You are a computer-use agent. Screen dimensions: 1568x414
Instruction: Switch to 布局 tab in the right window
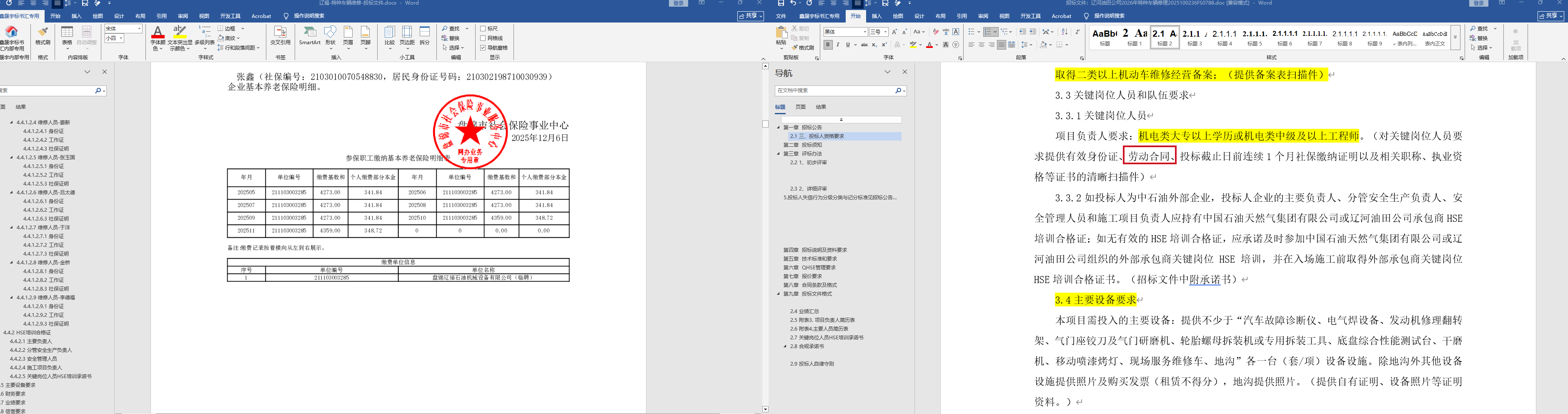point(940,16)
